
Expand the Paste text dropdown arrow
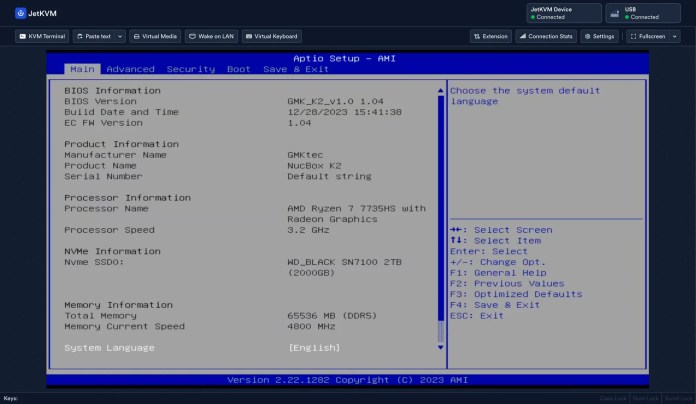click(x=120, y=36)
